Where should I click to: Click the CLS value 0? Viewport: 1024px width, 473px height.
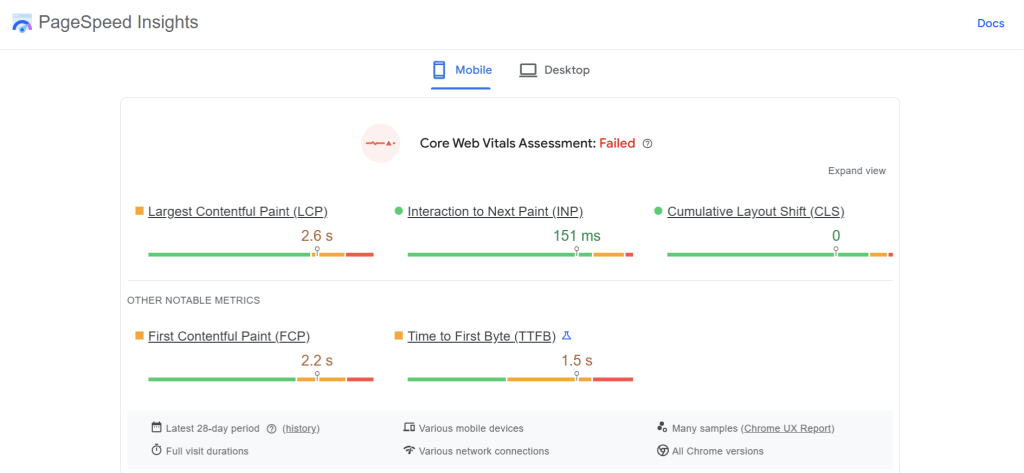(836, 236)
